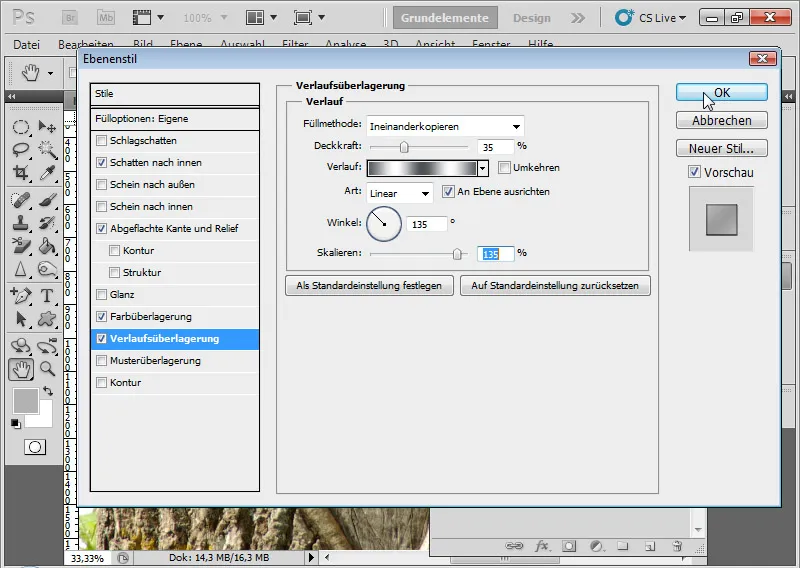Select the Lasso tool

(20, 150)
